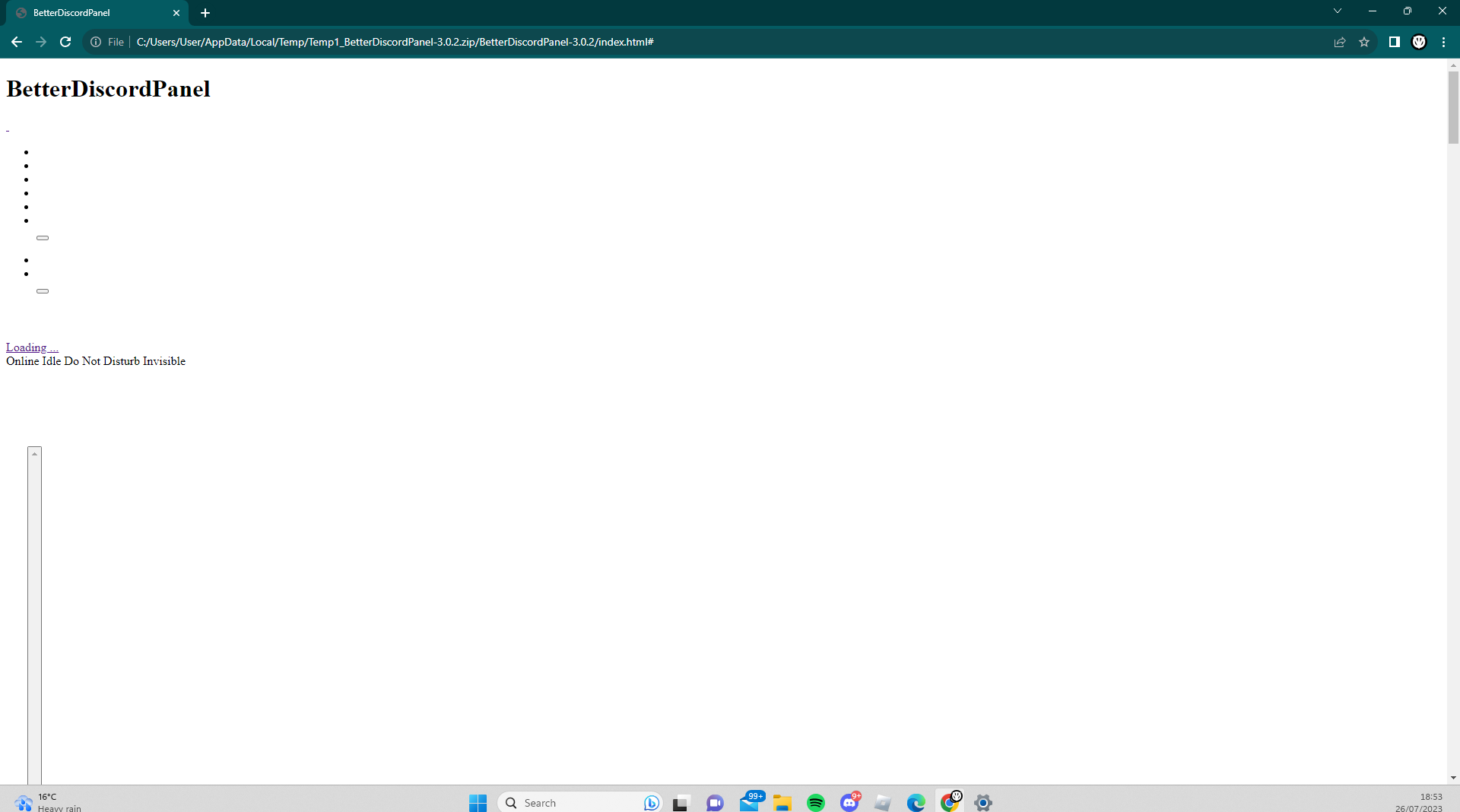1460x812 pixels.
Task: Open the Chrome customize menu
Action: click(1444, 42)
